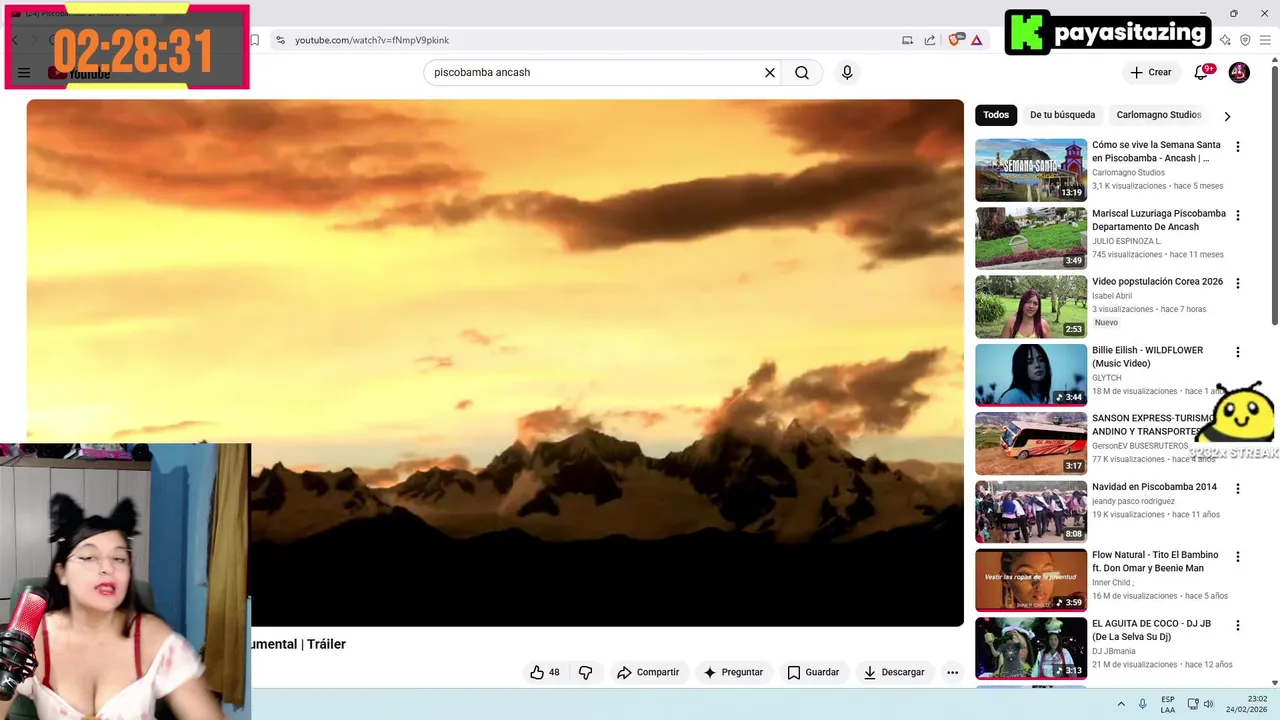Dislike the video with thumbs down
Viewport: 1280px width, 720px height.
(586, 672)
